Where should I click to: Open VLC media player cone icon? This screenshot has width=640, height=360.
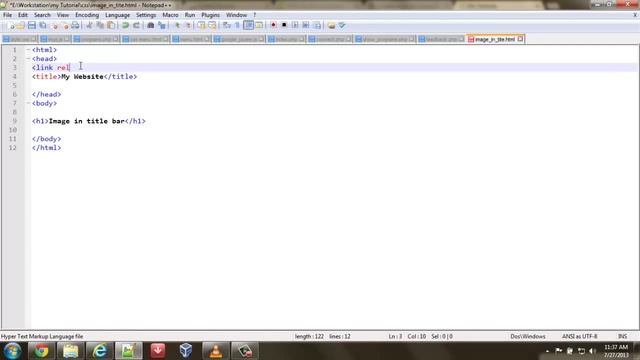pyautogui.click(x=216, y=351)
